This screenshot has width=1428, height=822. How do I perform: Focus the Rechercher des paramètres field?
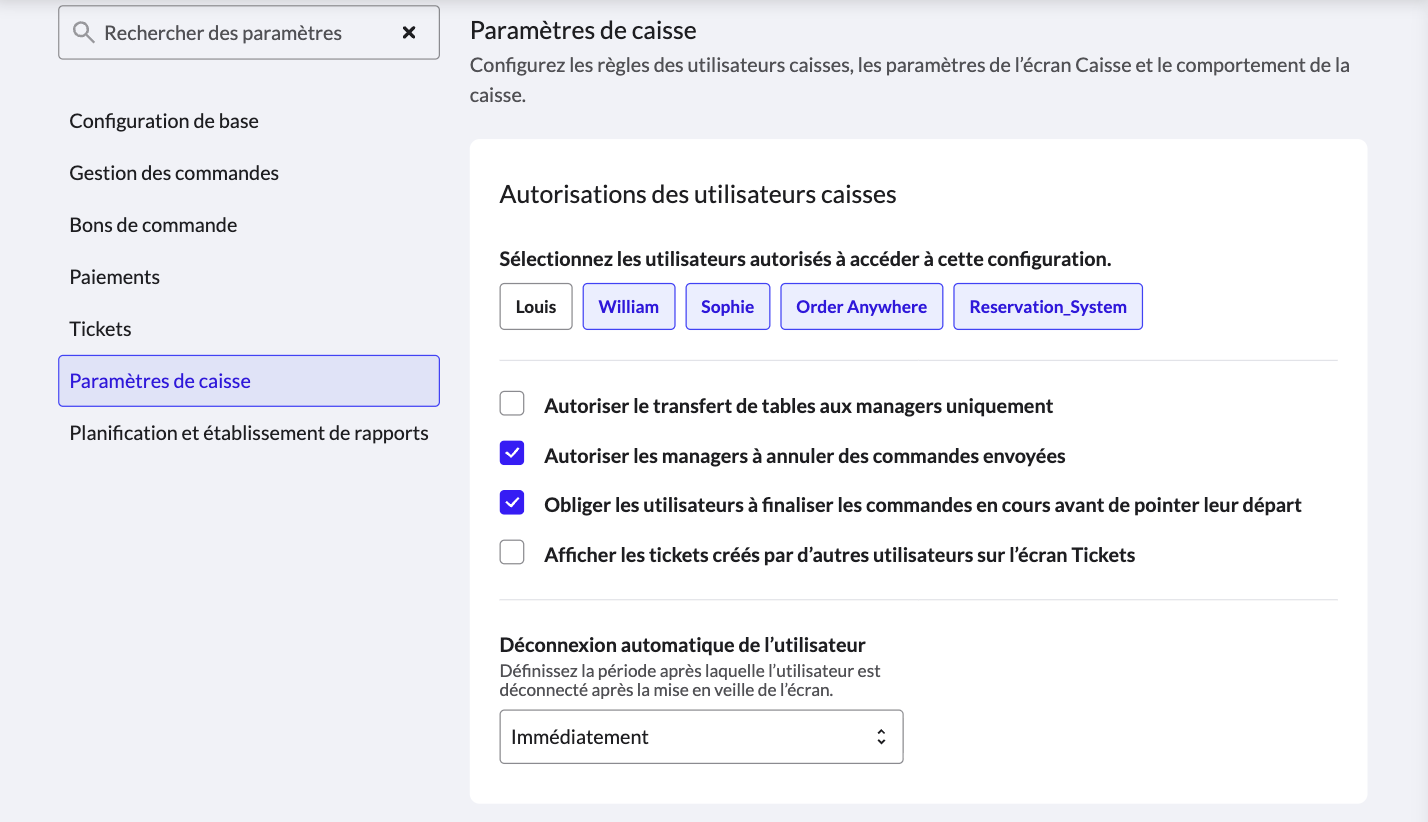pos(249,33)
